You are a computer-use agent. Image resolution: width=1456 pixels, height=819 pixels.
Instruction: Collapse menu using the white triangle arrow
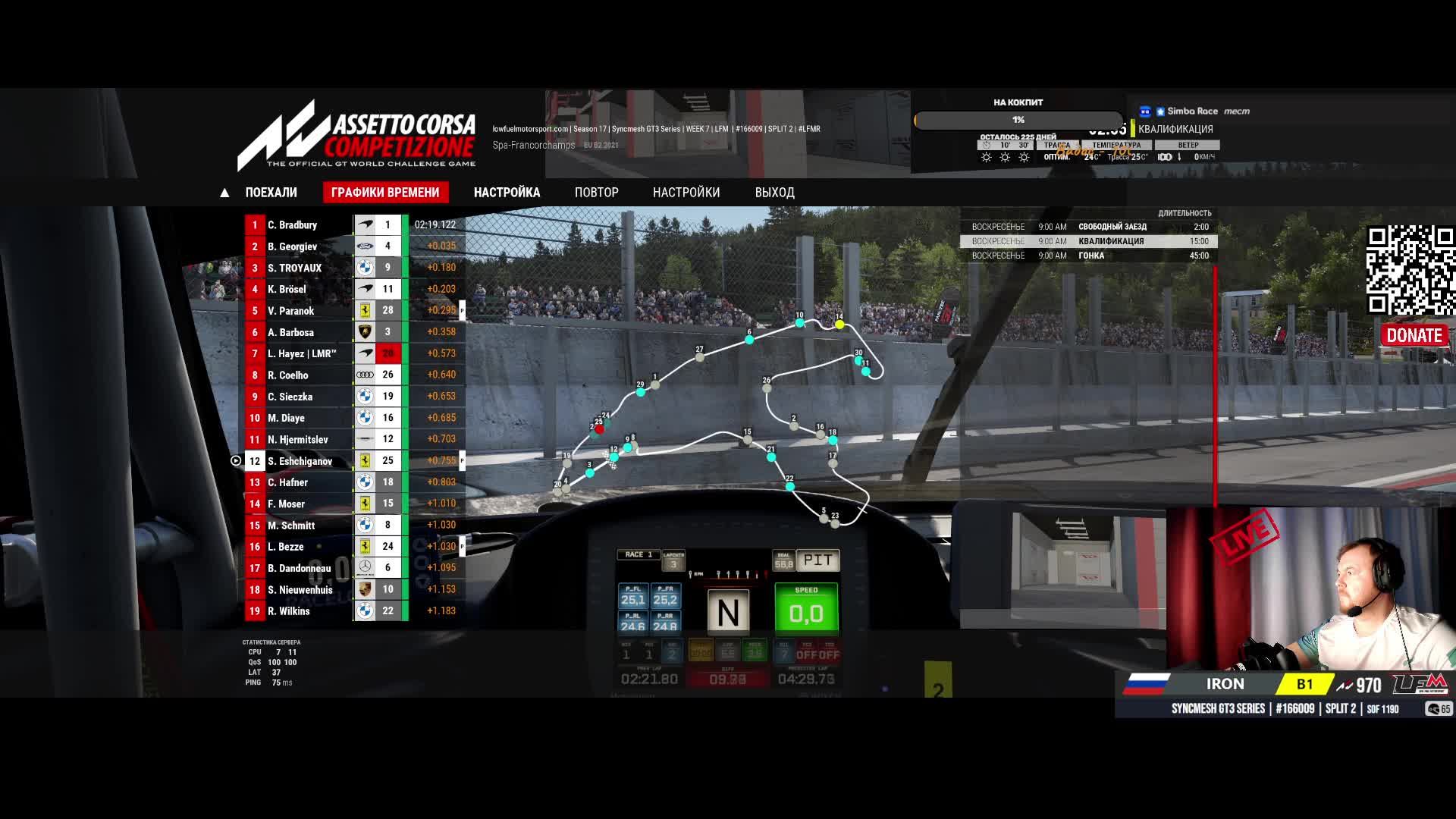224,193
